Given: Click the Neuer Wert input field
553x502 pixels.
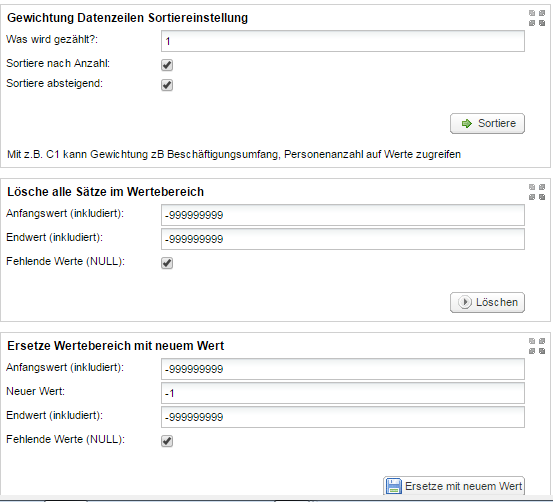Looking at the screenshot, I should coord(343,393).
